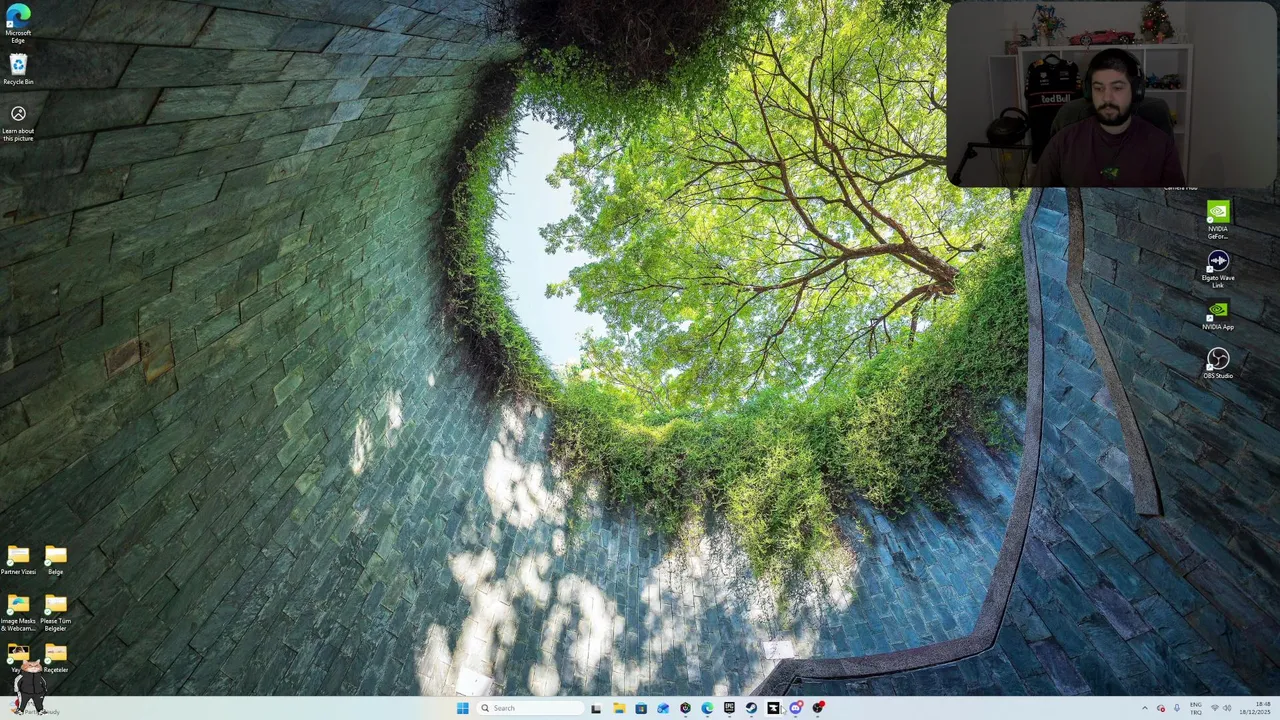Click the black-and-white square taskbar app icon
The height and width of the screenshot is (720, 1280).
773,708
